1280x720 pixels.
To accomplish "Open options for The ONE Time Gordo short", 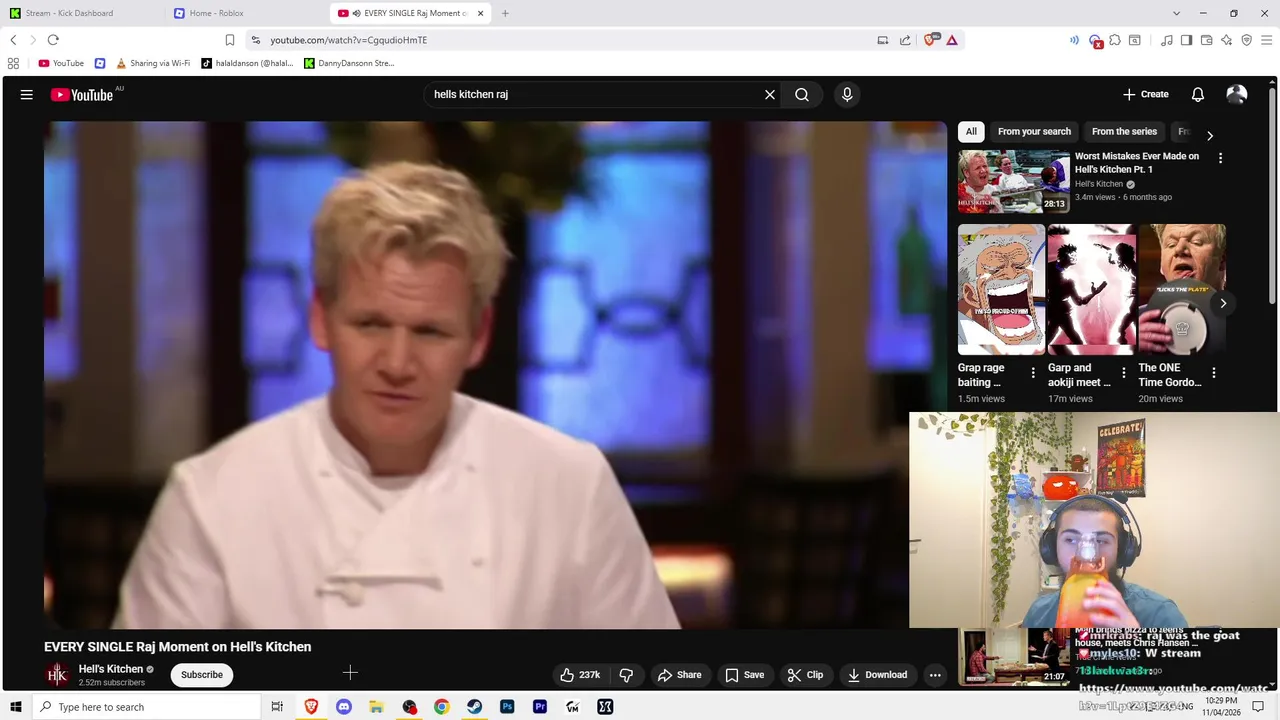I will tap(1214, 373).
